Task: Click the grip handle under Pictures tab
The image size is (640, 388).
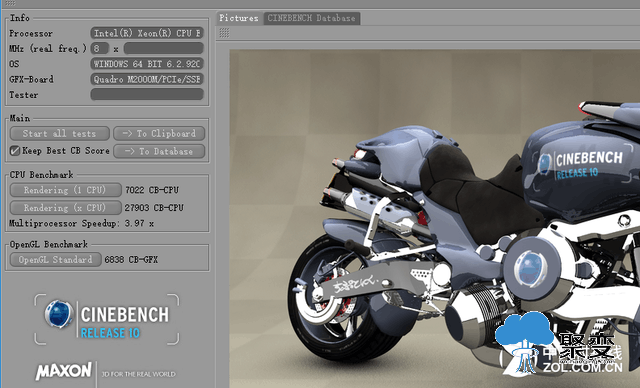Action: (224, 33)
